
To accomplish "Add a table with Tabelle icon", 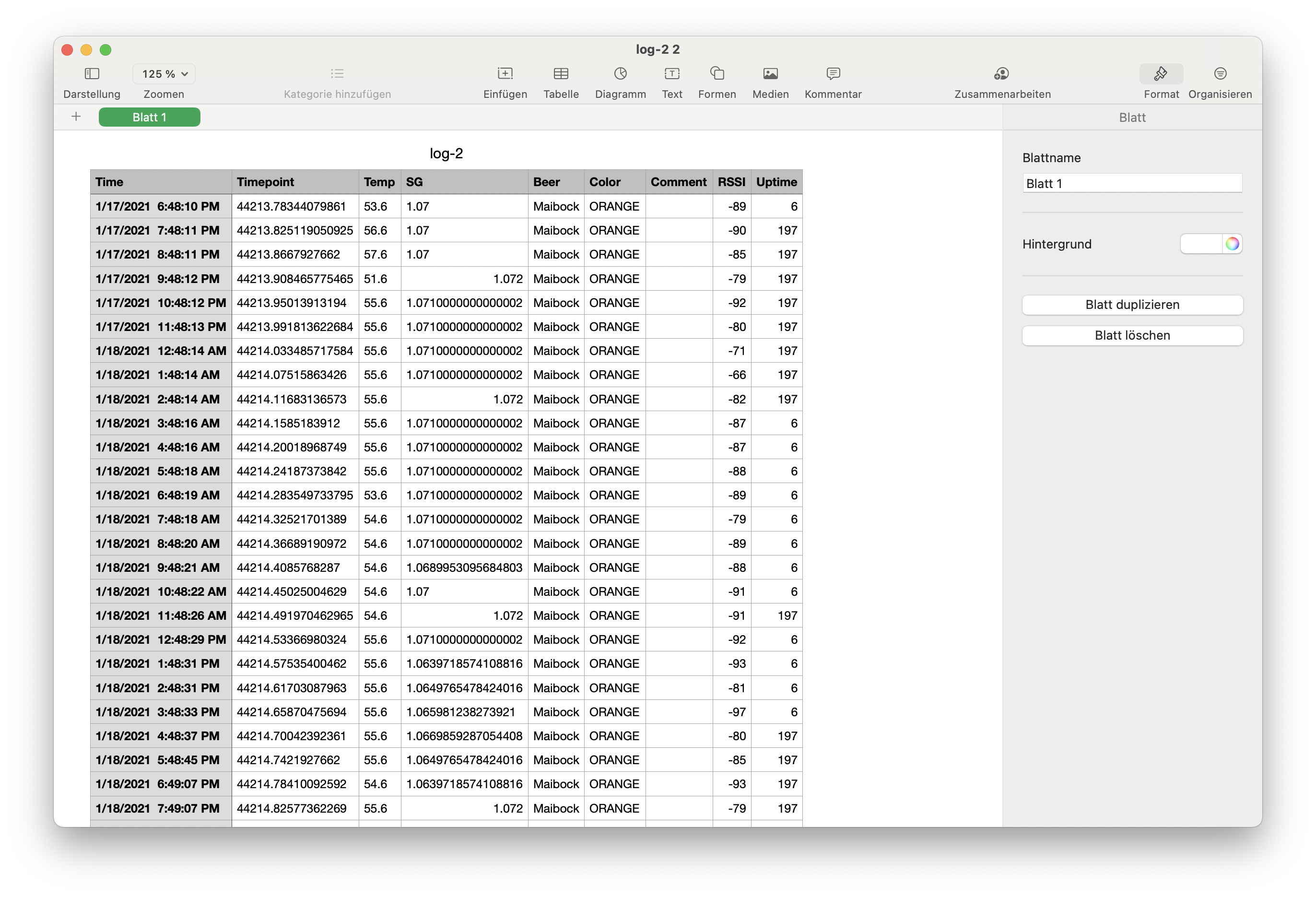I will (x=561, y=74).
